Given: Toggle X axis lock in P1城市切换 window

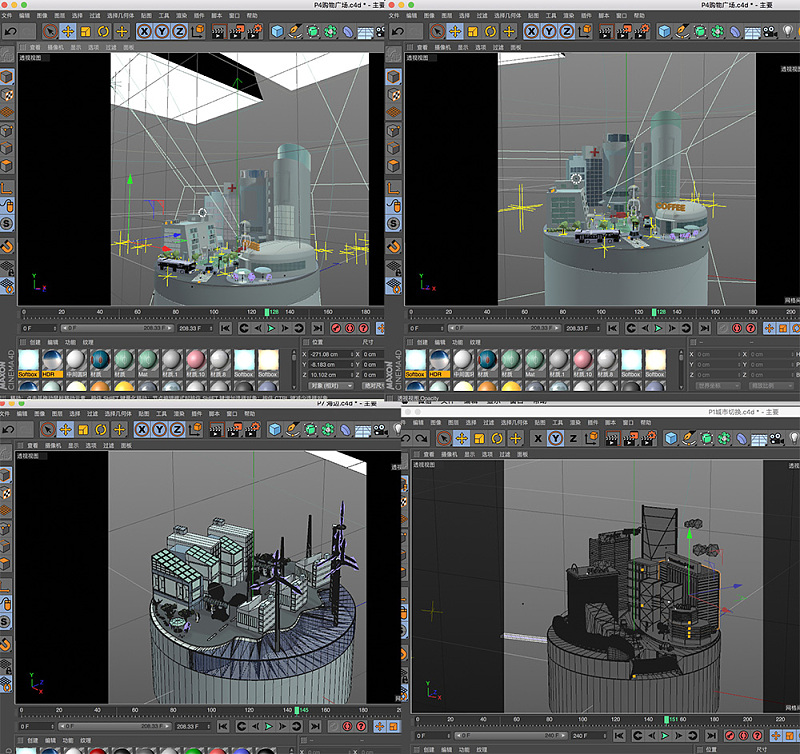Looking at the screenshot, I should click(x=538, y=438).
